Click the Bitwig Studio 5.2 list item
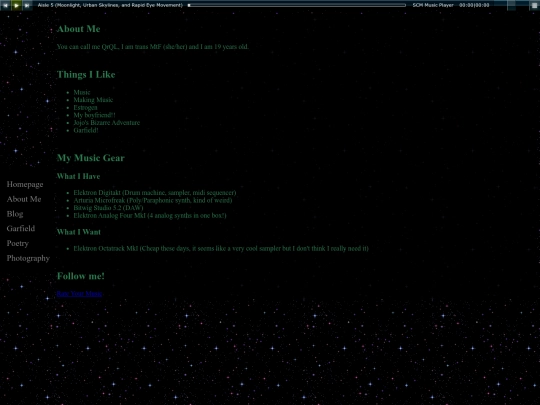The height and width of the screenshot is (405, 540). tap(108, 208)
